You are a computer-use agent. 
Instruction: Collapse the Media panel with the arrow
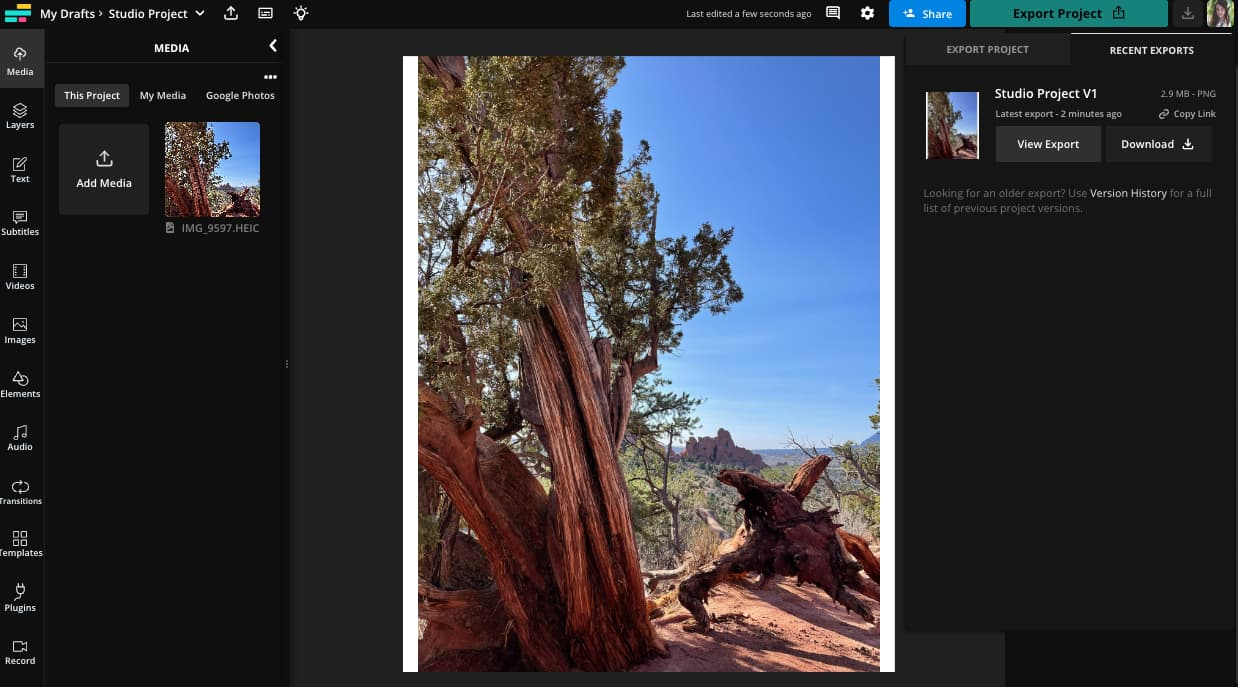click(273, 46)
